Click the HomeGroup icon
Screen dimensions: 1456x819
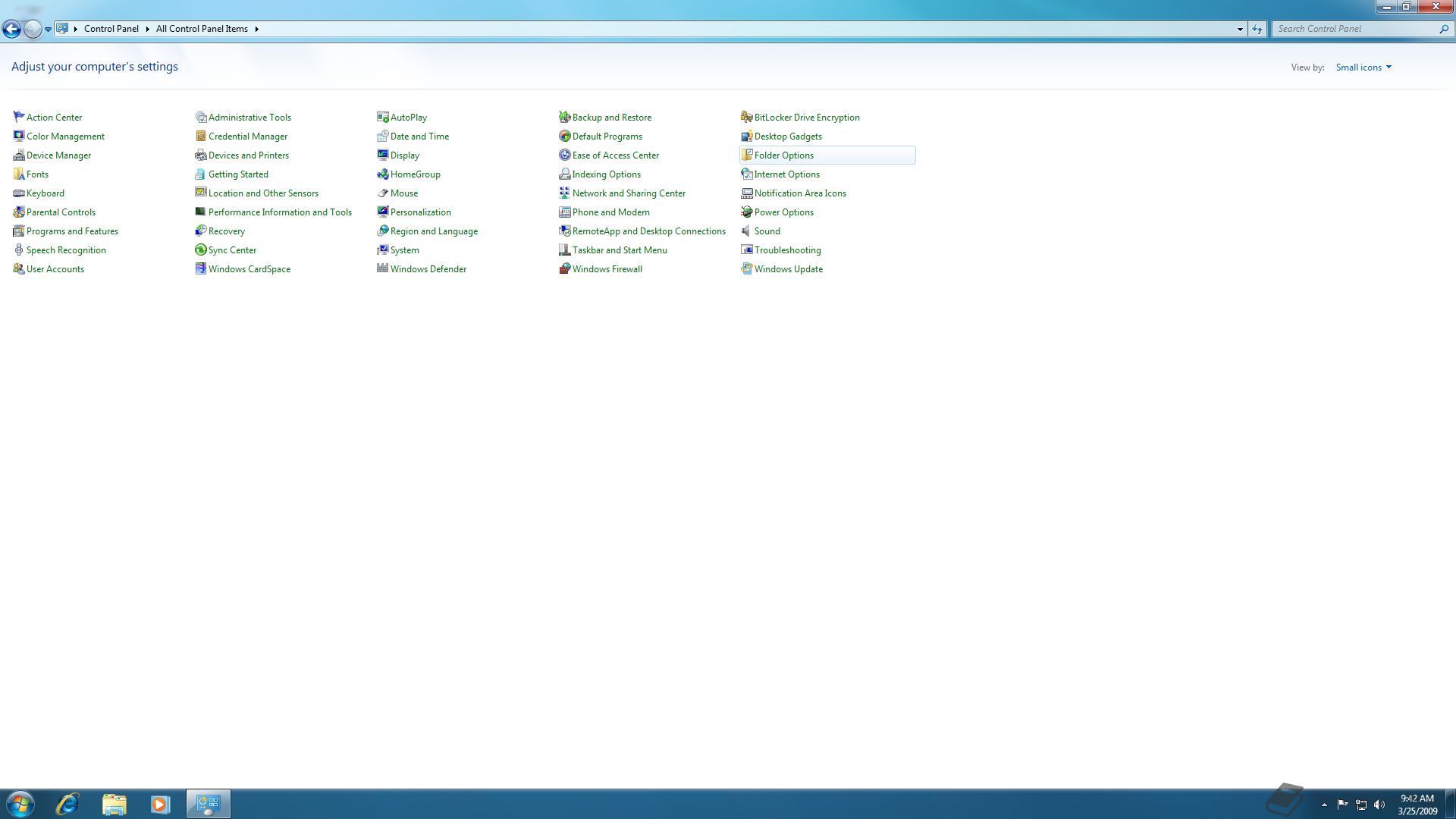tap(383, 174)
